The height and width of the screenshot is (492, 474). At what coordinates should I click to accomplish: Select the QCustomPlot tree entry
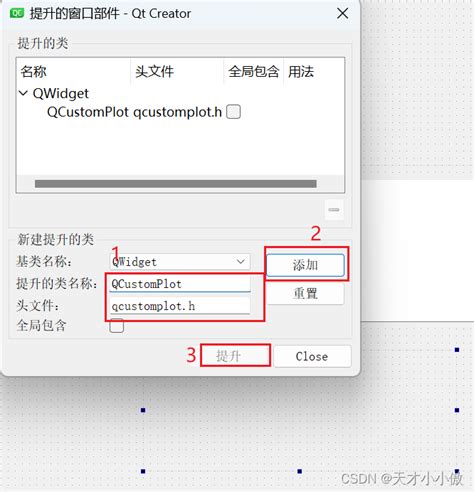click(88, 112)
